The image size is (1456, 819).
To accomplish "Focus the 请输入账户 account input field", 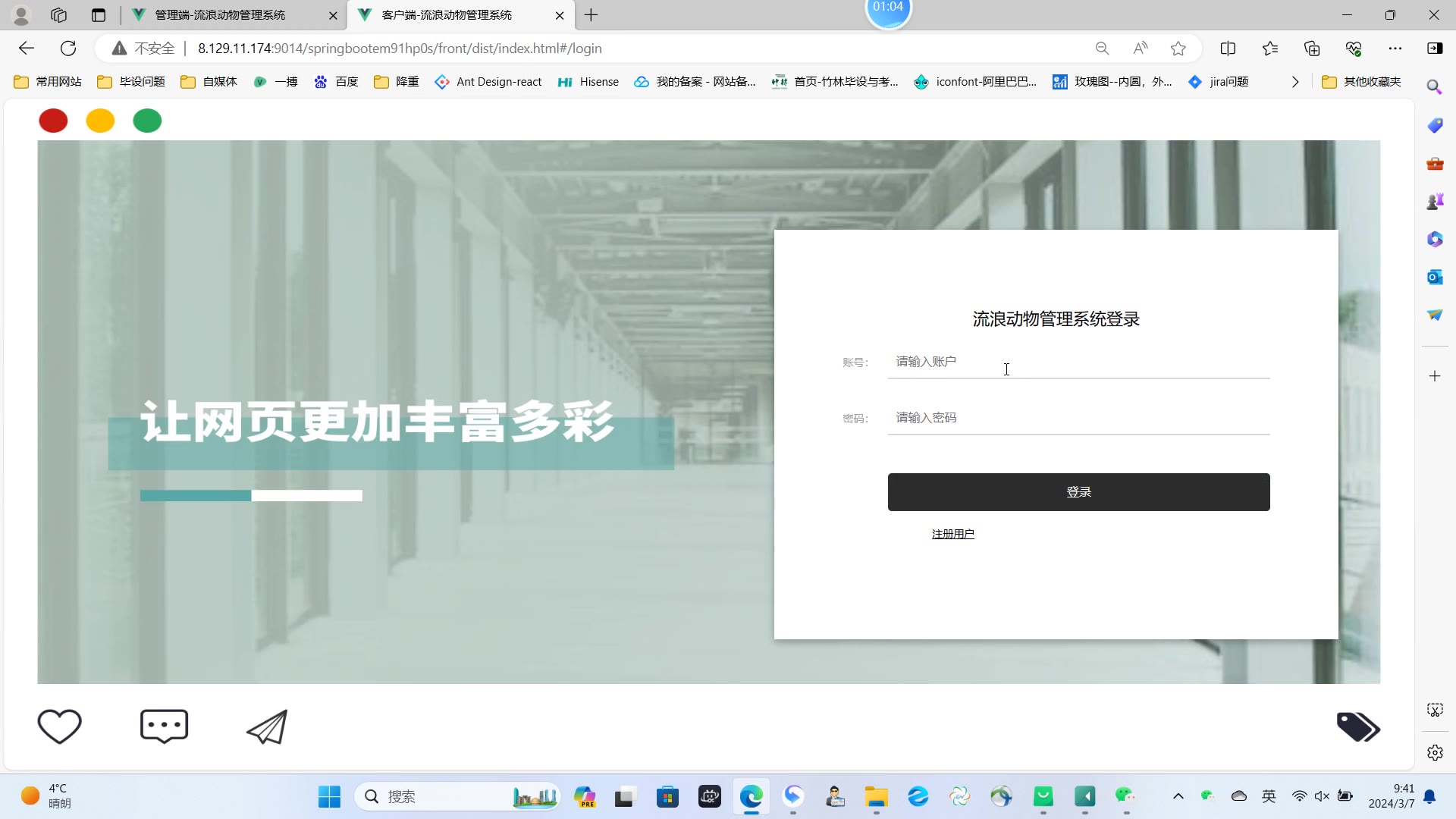I will point(1078,362).
